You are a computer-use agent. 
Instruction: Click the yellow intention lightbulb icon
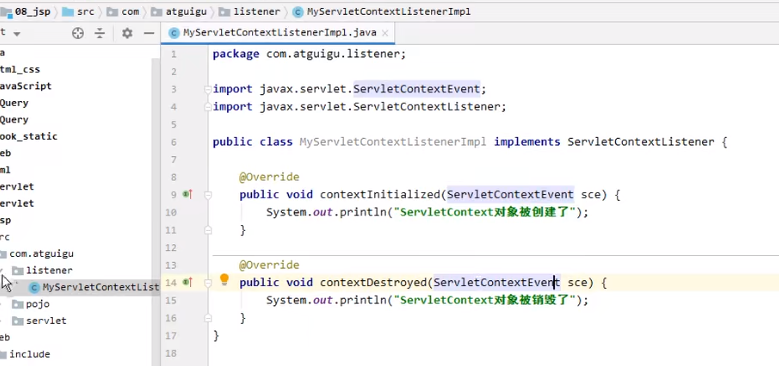[x=224, y=279]
